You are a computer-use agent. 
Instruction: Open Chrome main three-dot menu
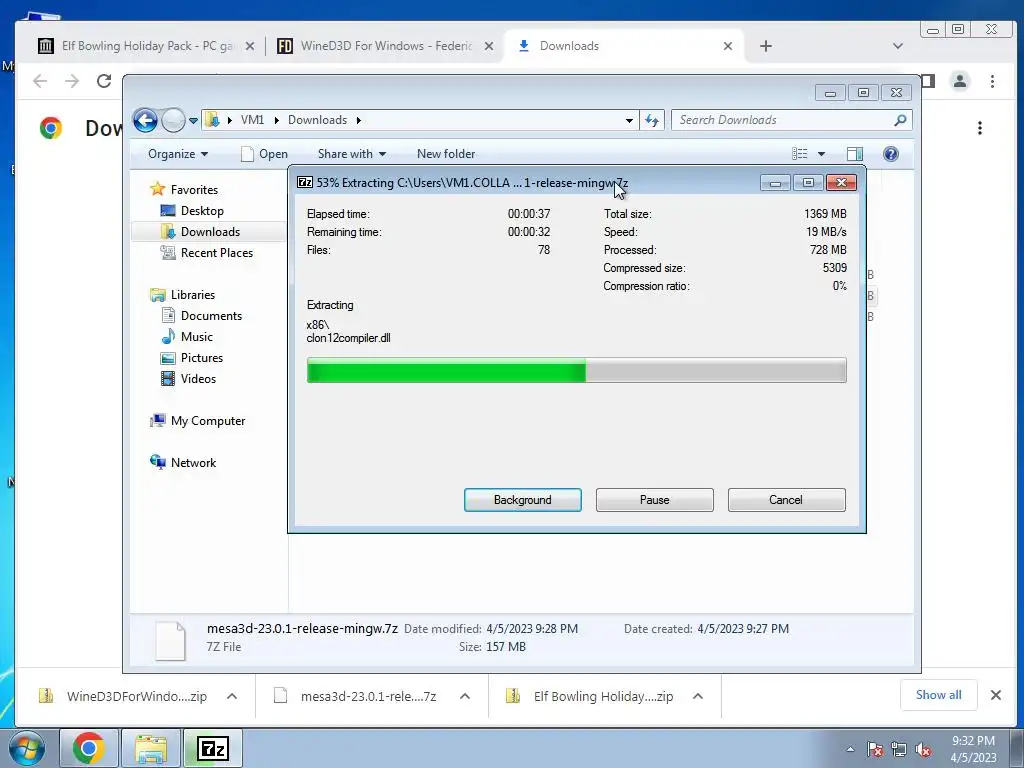(x=993, y=81)
